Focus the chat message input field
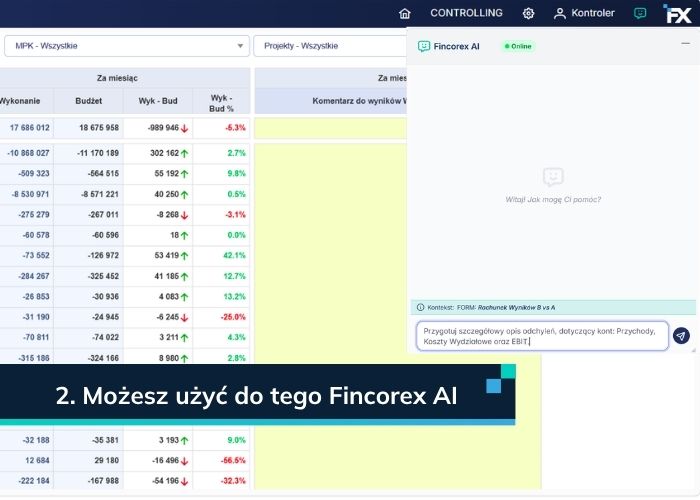Image resolution: width=700 pixels, height=500 pixels. click(x=542, y=336)
